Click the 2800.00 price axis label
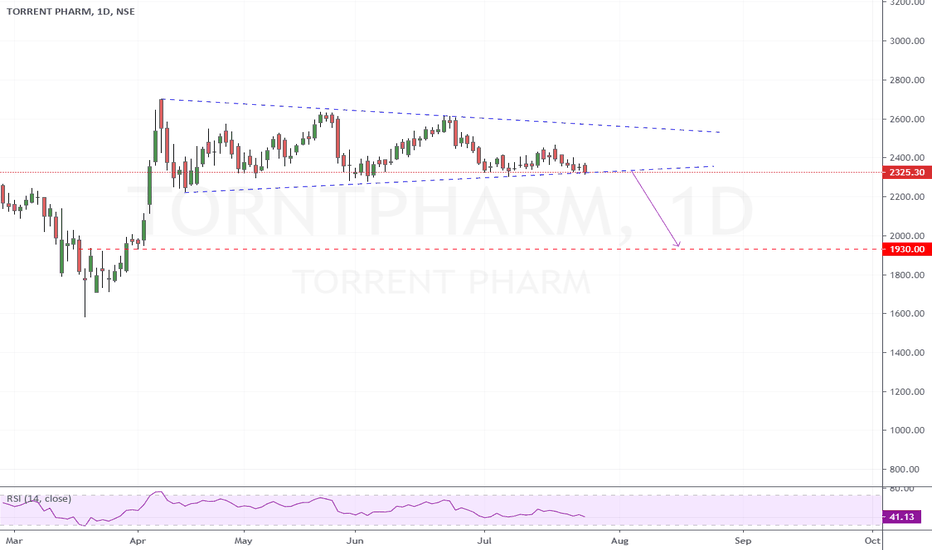 click(x=907, y=80)
